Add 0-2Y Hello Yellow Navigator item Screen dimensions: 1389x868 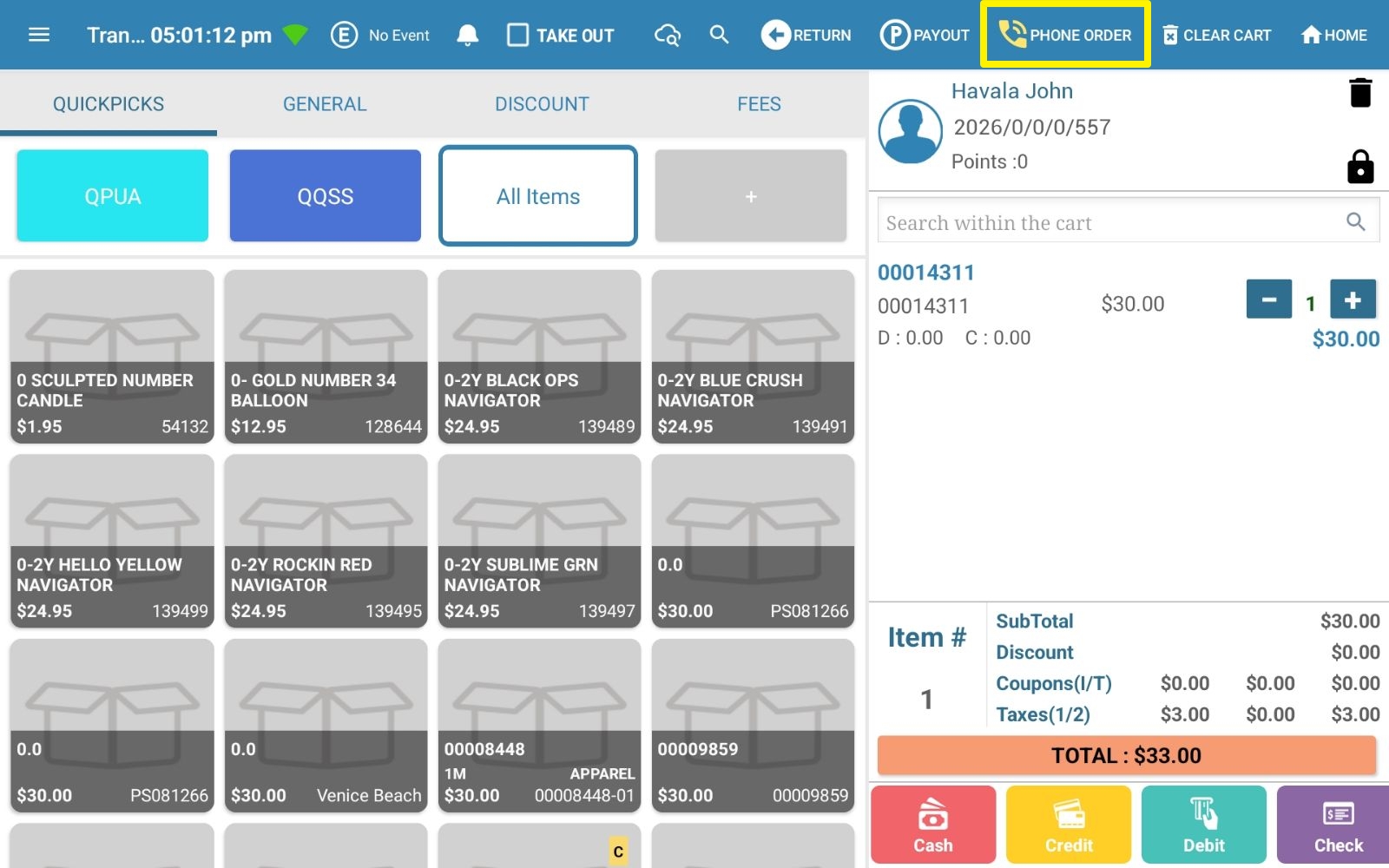[x=112, y=542]
